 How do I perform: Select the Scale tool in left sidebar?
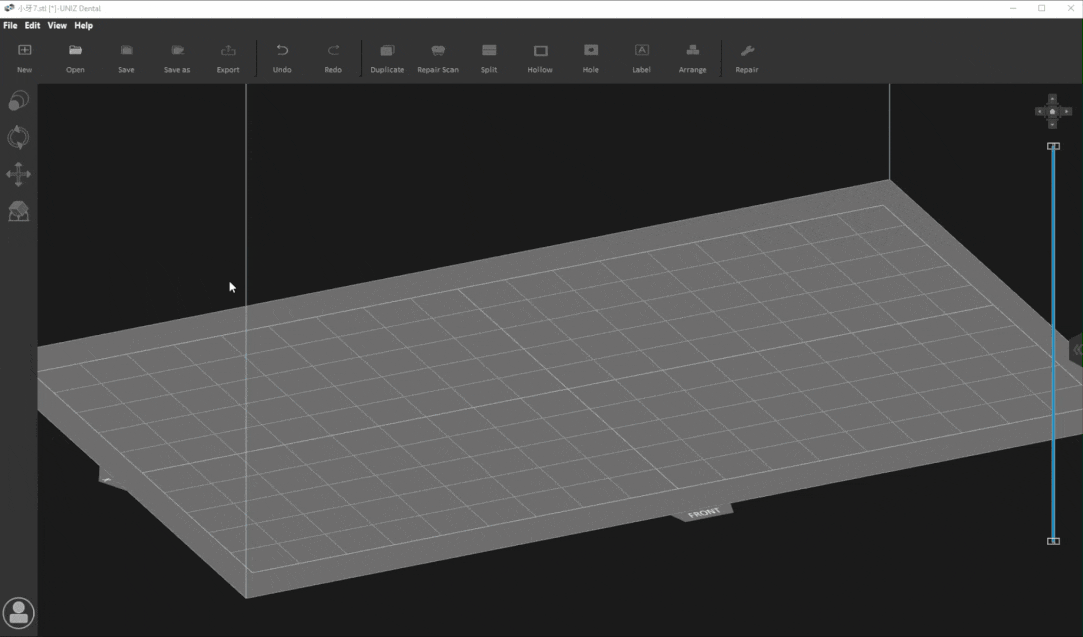(x=18, y=101)
